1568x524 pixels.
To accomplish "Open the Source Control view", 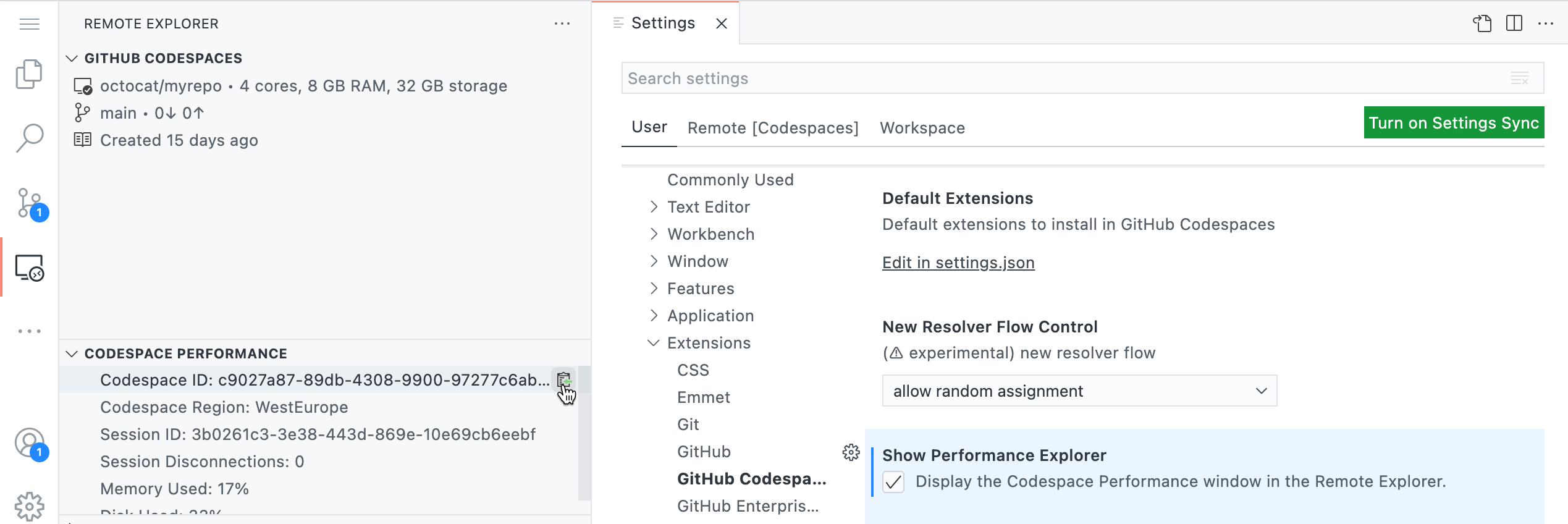I will (x=31, y=204).
